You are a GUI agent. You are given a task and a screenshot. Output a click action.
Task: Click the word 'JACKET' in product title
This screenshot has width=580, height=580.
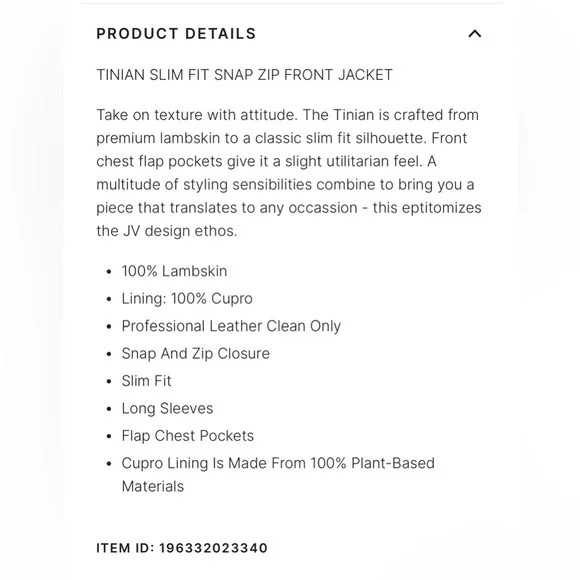pyautogui.click(x=365, y=75)
